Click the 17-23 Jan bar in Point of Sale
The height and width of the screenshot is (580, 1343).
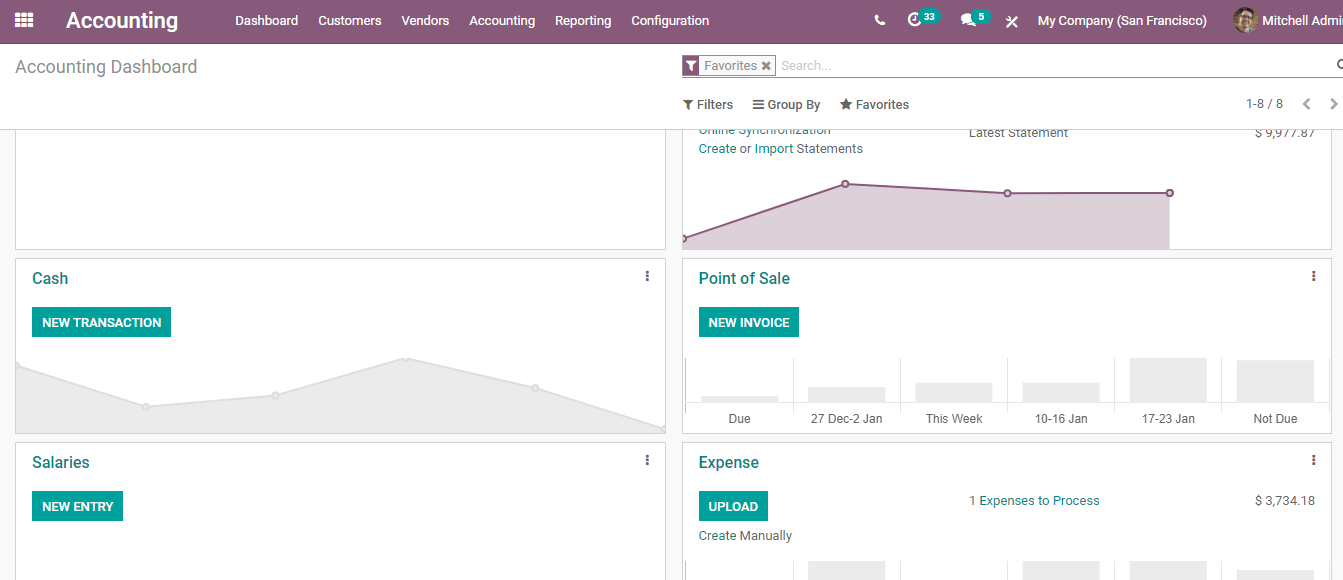(1168, 380)
